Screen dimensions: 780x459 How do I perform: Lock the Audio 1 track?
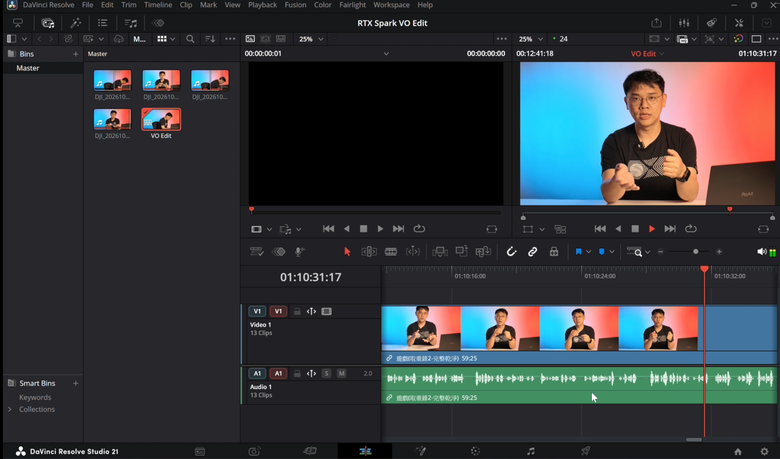click(297, 373)
